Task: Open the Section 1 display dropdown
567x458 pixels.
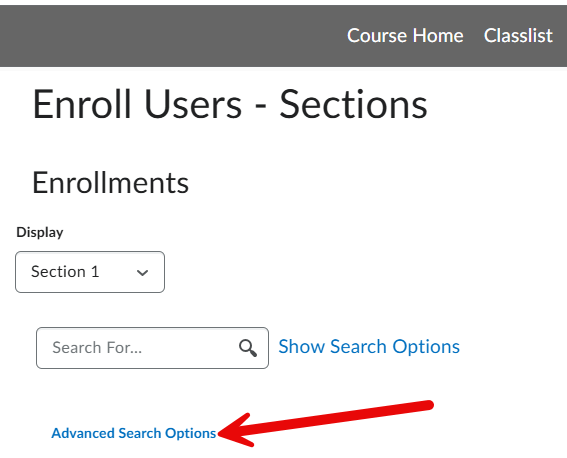Action: pyautogui.click(x=90, y=272)
